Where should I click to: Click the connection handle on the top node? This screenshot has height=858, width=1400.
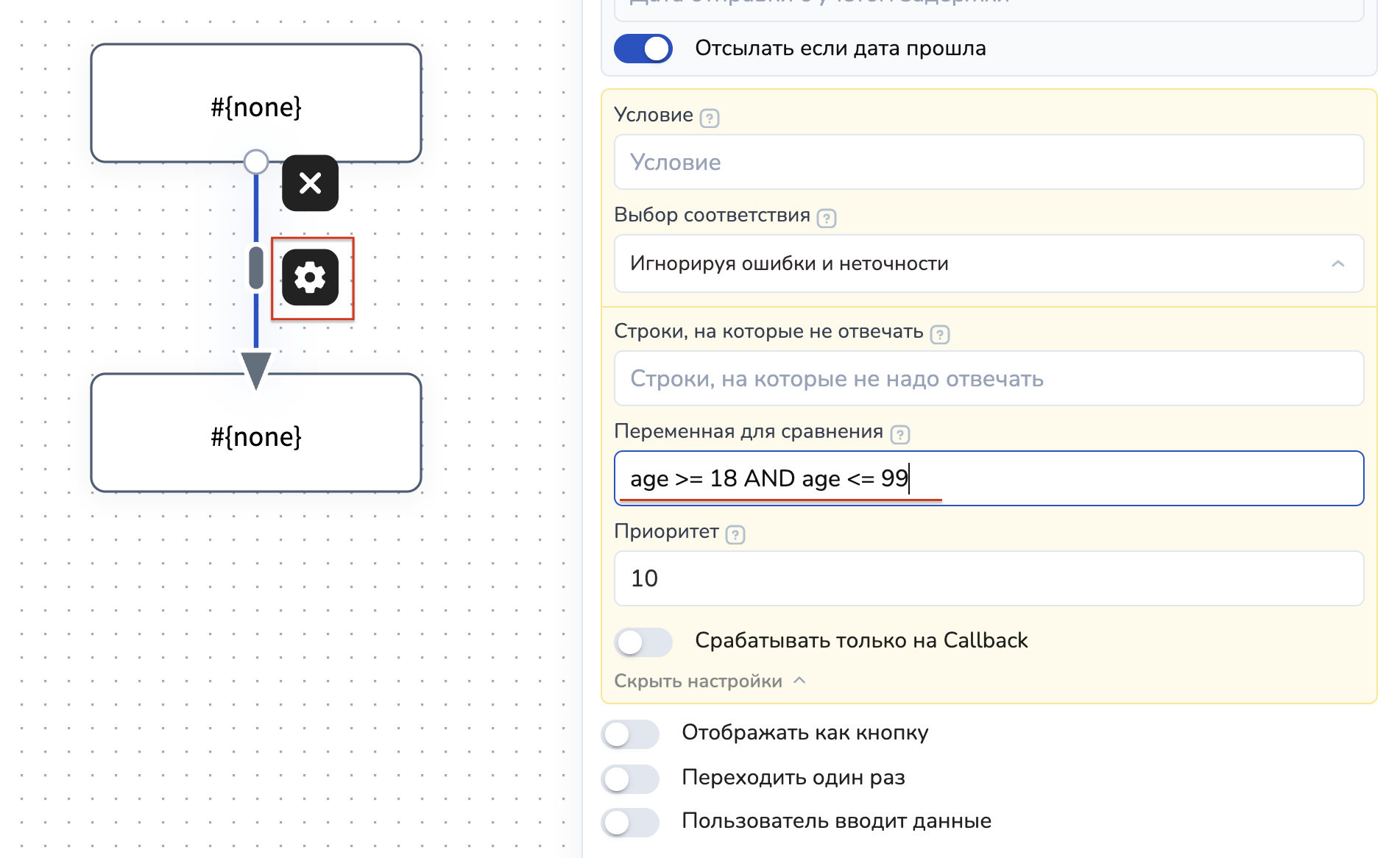[x=256, y=161]
